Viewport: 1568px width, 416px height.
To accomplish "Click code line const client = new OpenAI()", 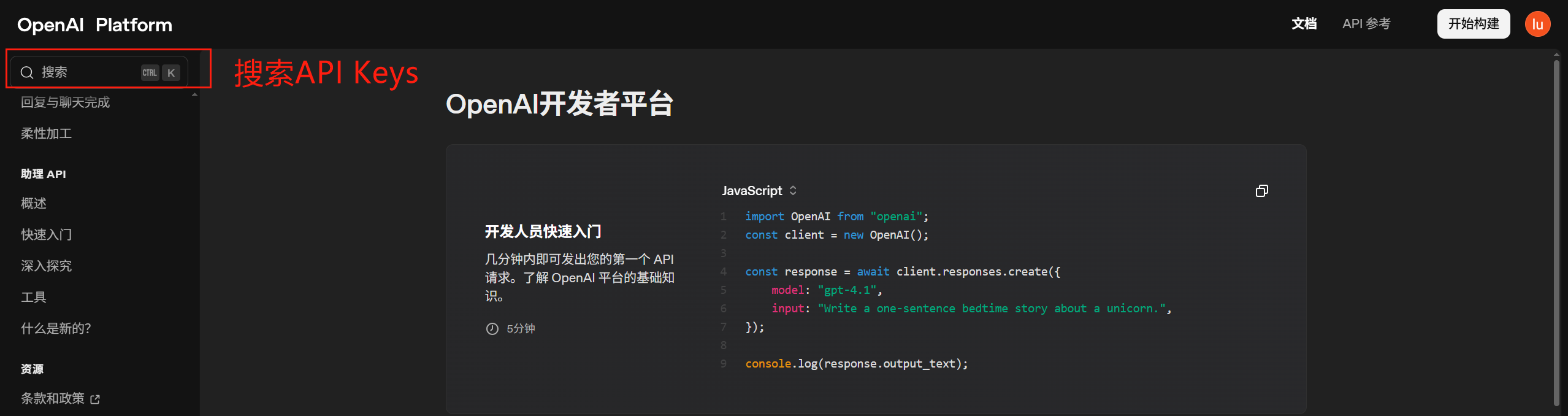I will click(x=836, y=235).
